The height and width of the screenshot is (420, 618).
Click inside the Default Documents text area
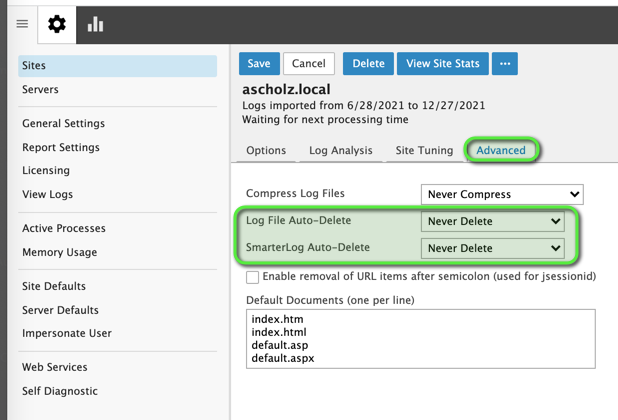pos(420,338)
